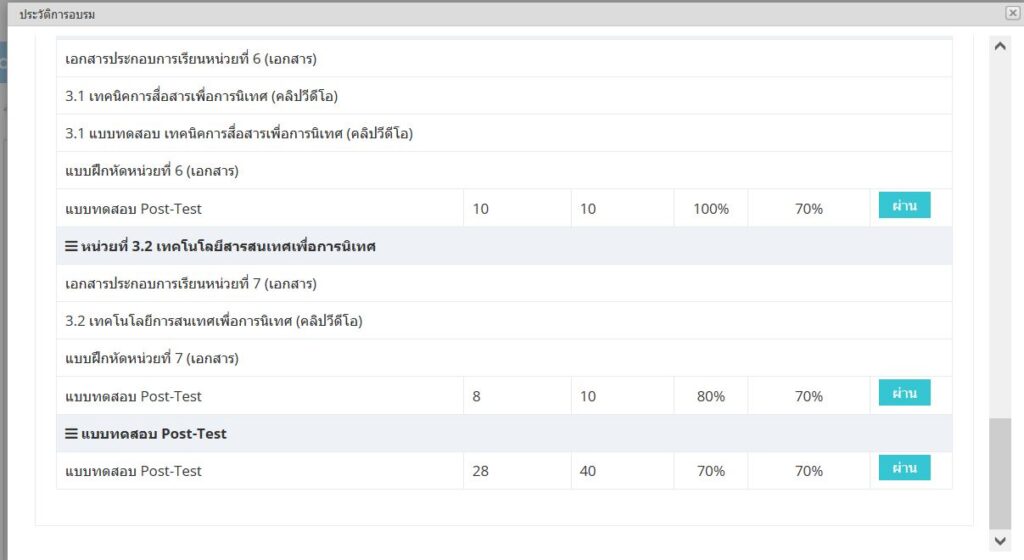Open แบบฝึกหัดหน่วยที่ 6 document
This screenshot has width=1024, height=560.
(152, 171)
